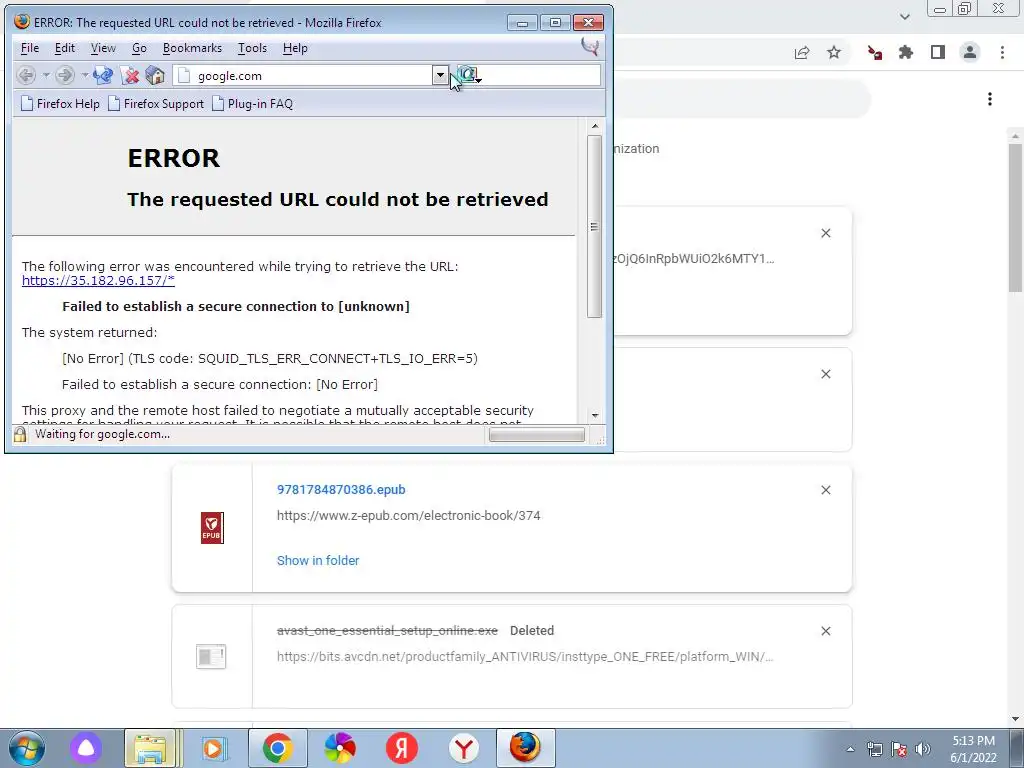
Task: Remove the avast_one_essential_setup download entry
Action: [825, 631]
